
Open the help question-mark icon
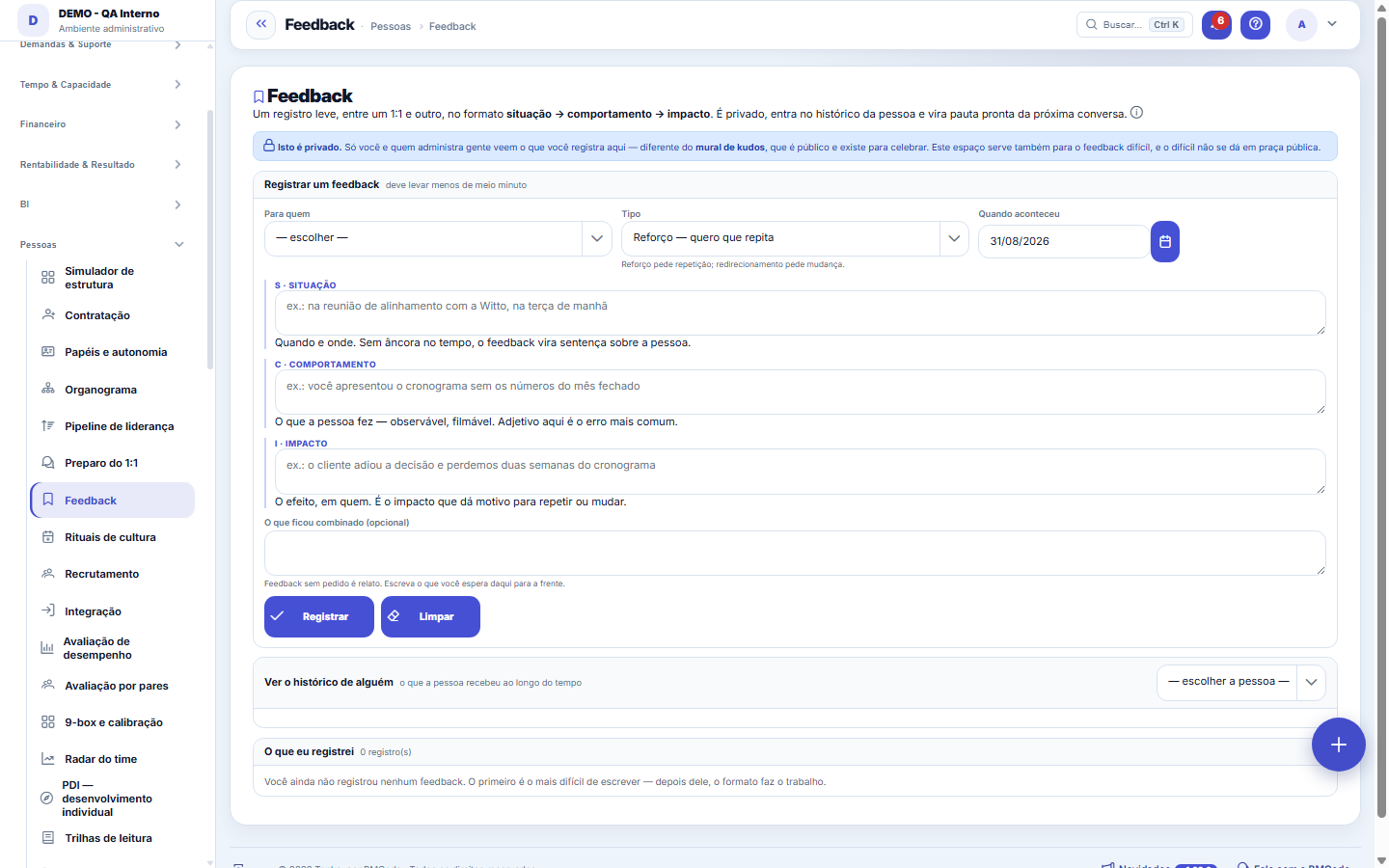pyautogui.click(x=1255, y=25)
